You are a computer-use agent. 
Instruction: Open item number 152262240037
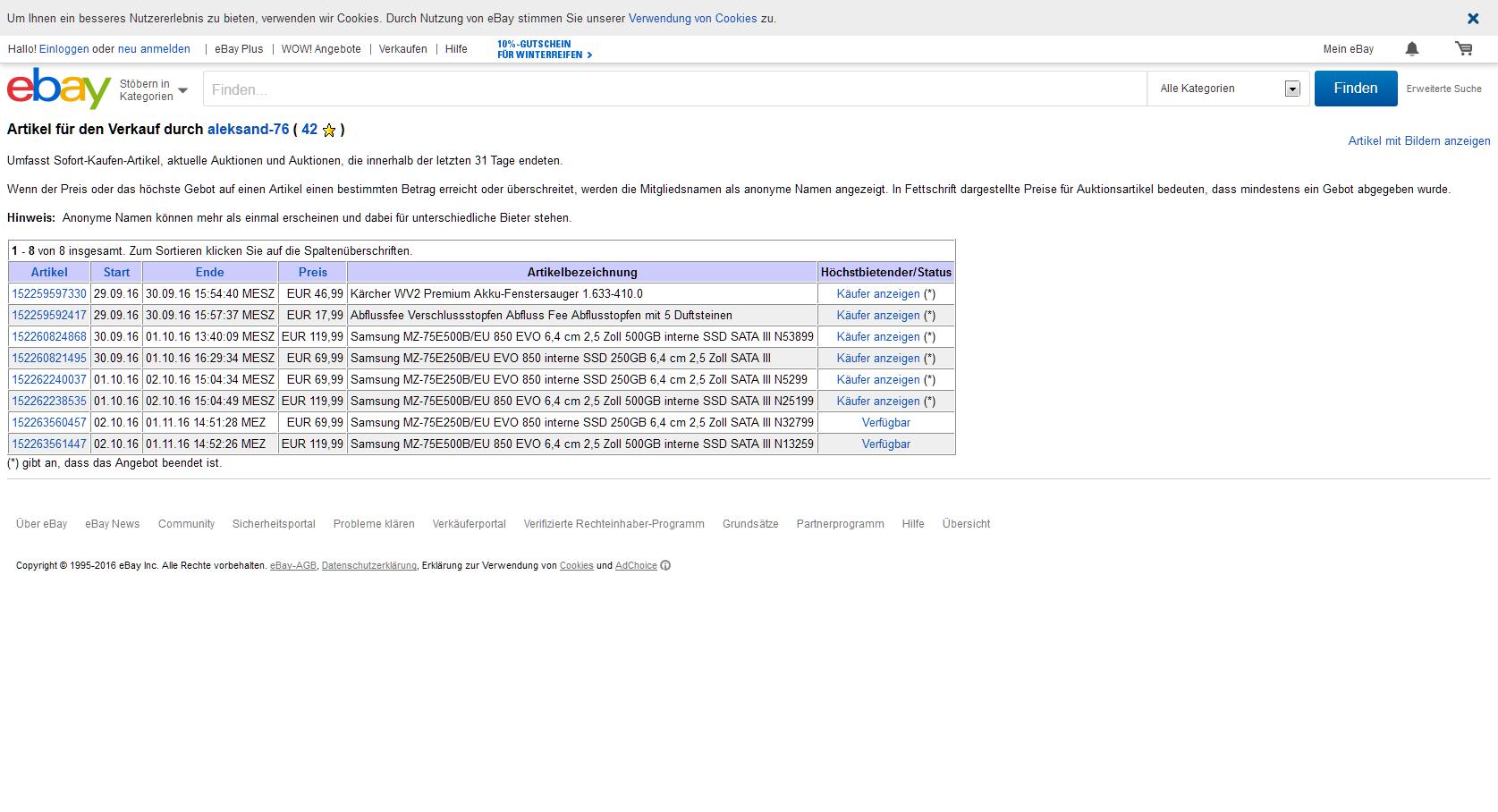point(49,379)
